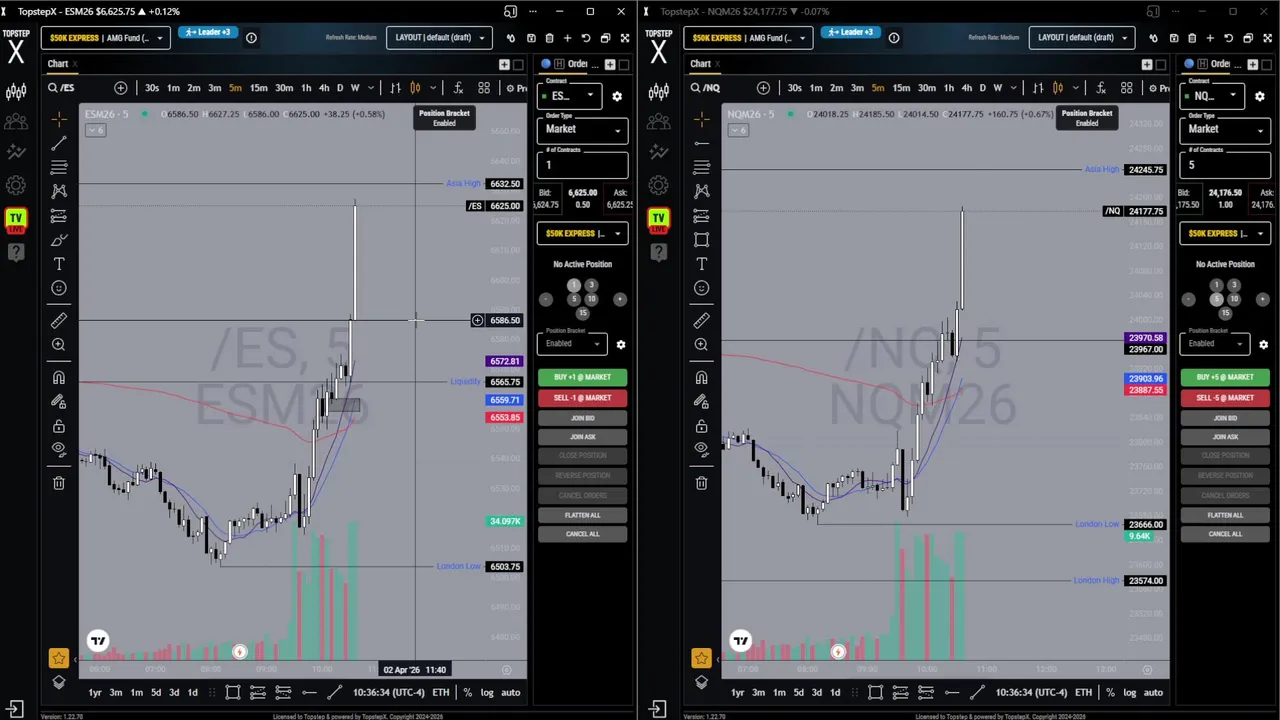Select the brush tool in ES chart
The height and width of the screenshot is (720, 1280).
tap(59, 240)
